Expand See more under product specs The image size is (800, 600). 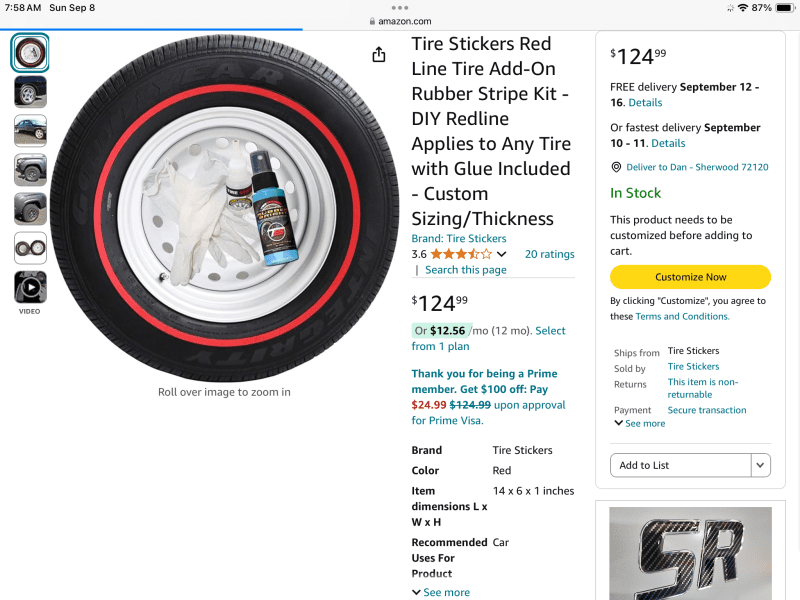coord(440,592)
